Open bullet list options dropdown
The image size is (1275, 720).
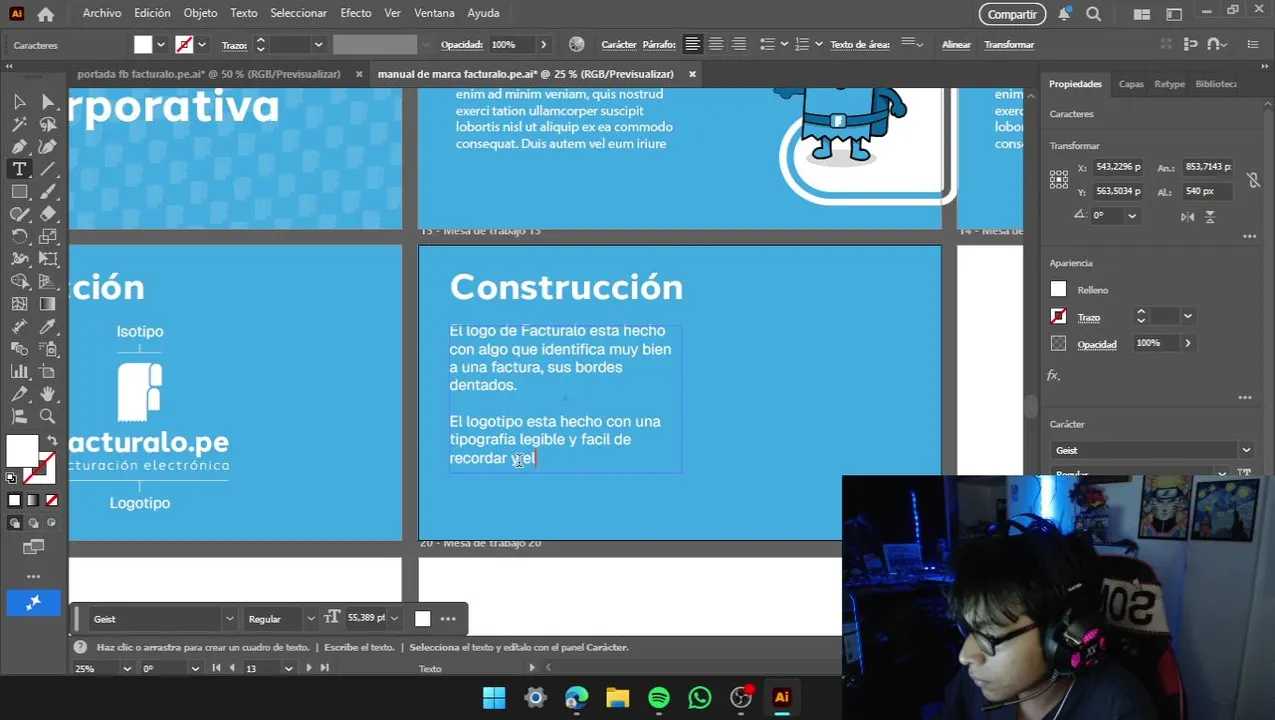click(784, 44)
